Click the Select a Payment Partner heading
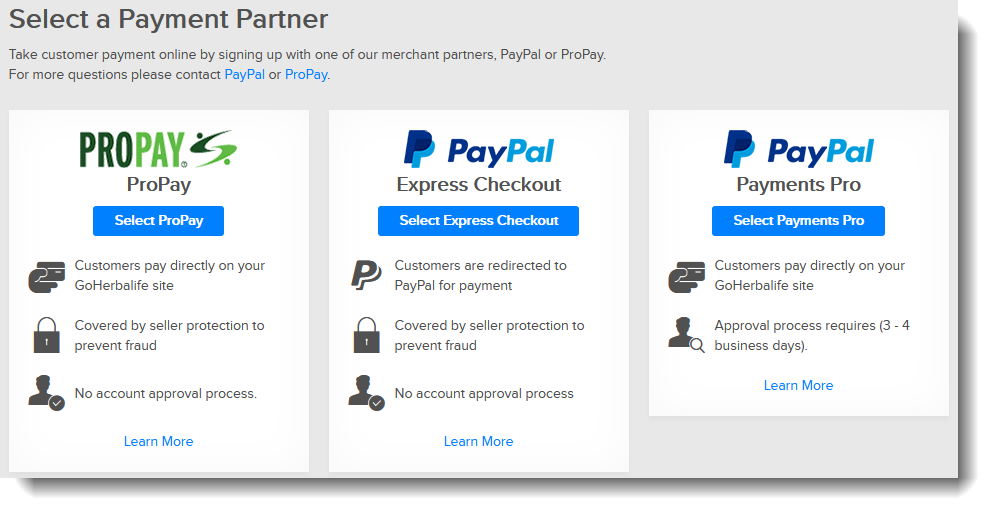 click(168, 19)
